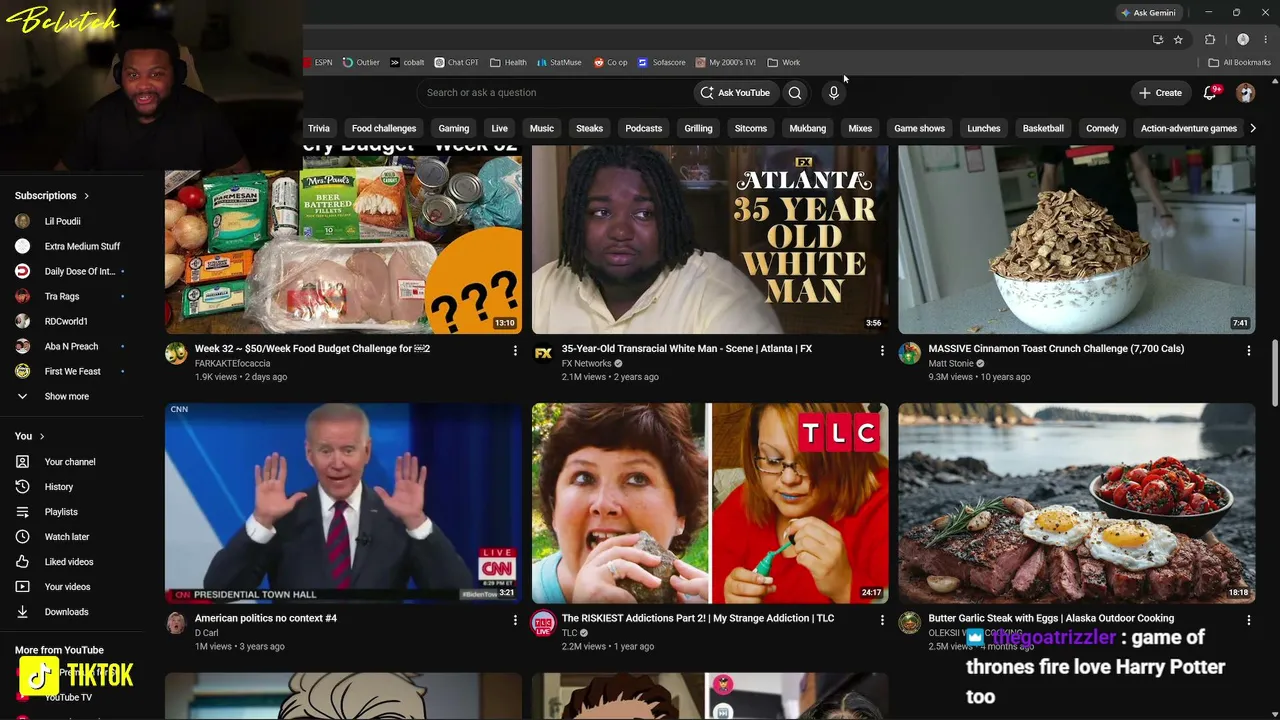1280x720 pixels.
Task: Open the YouTube account avatar menu
Action: click(x=1245, y=93)
